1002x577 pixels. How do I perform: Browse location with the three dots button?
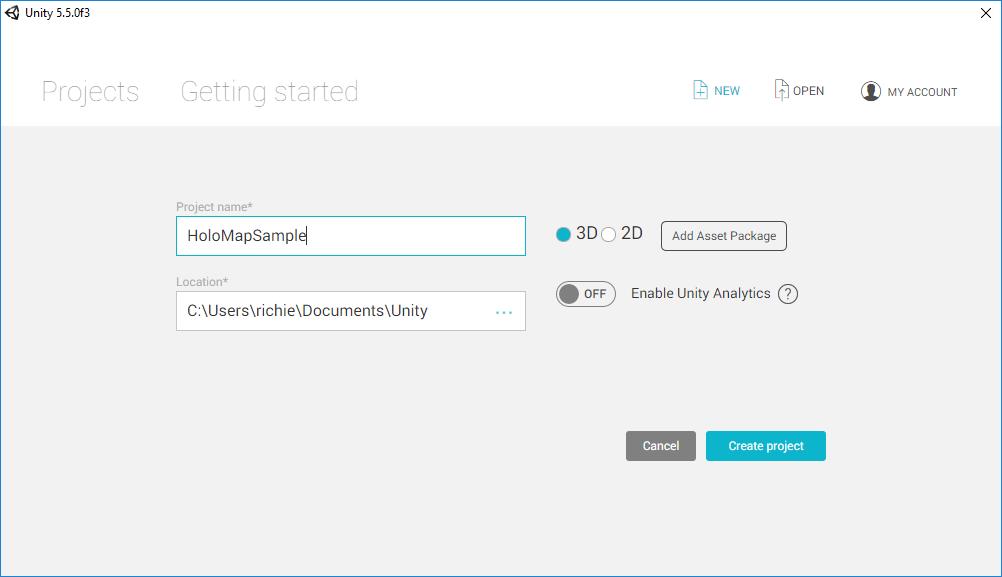[504, 312]
